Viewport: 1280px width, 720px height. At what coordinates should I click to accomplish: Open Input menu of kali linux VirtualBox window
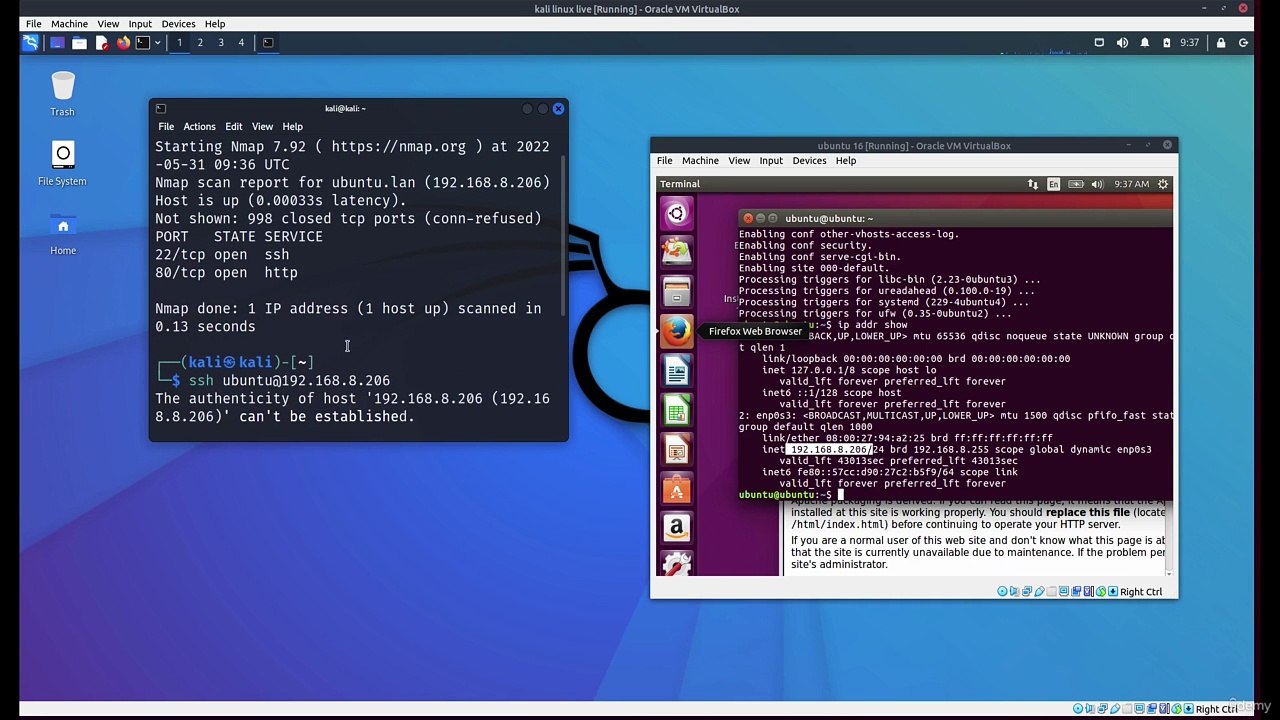coord(140,23)
